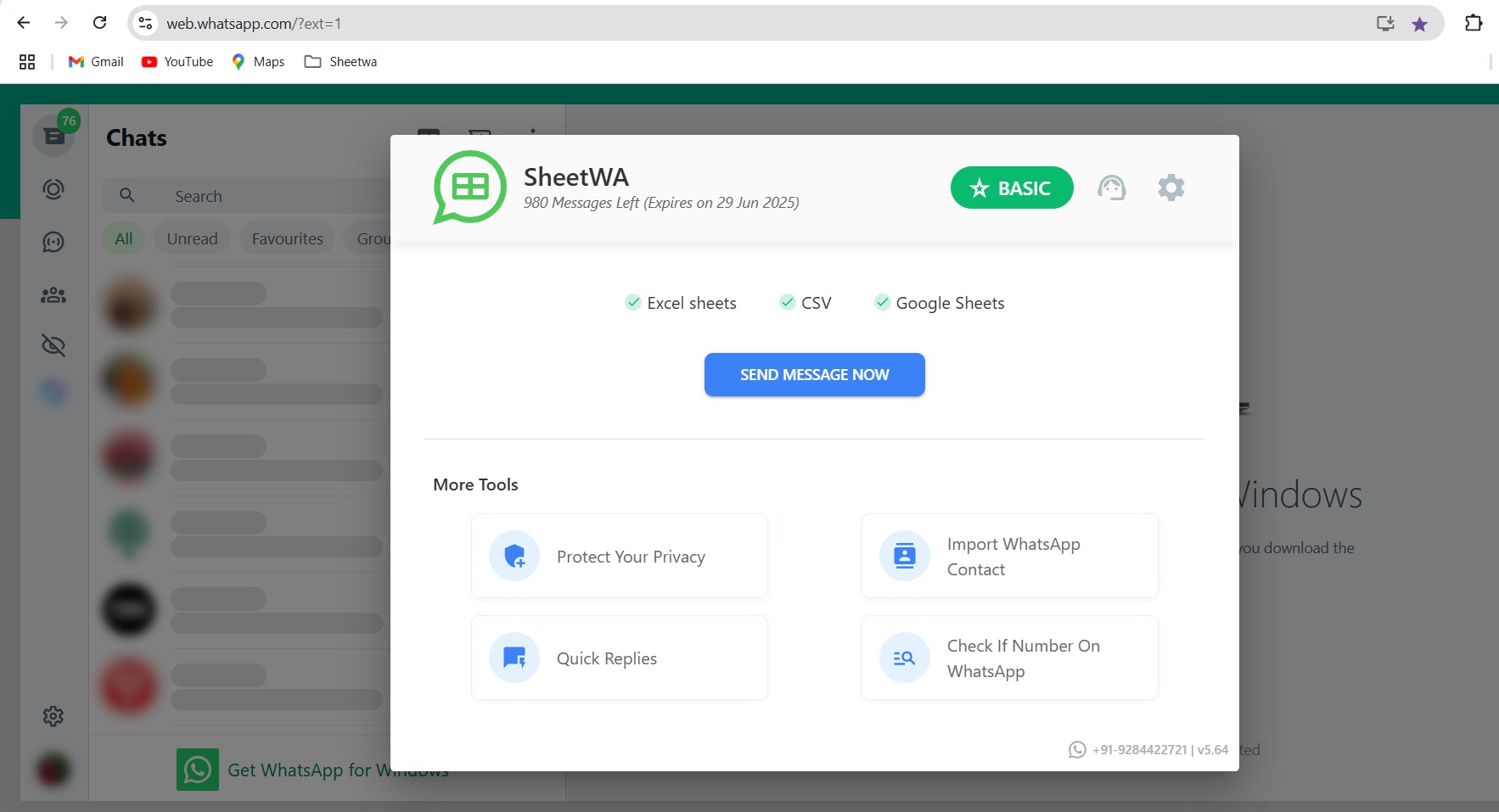Open Import WhatsApp Contact tool
The height and width of the screenshot is (812, 1499).
[1010, 557]
